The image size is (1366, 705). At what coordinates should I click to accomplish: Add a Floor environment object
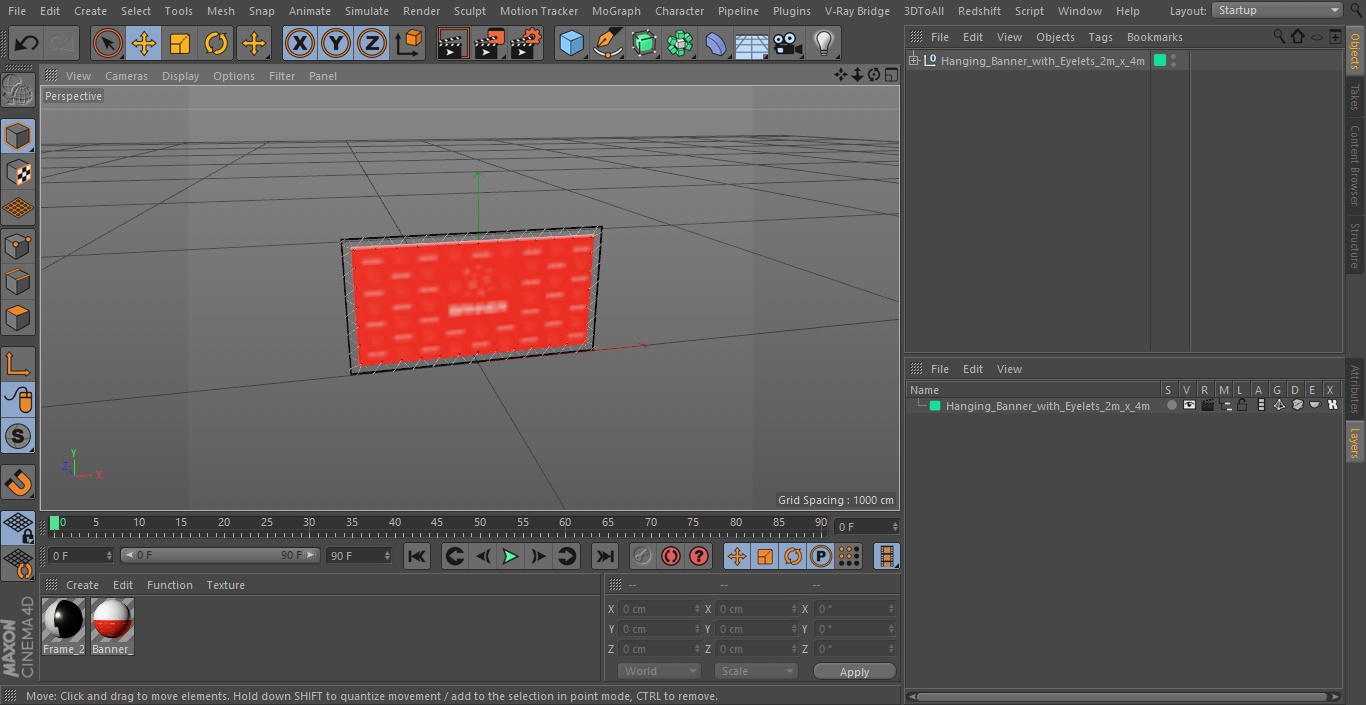pyautogui.click(x=751, y=44)
